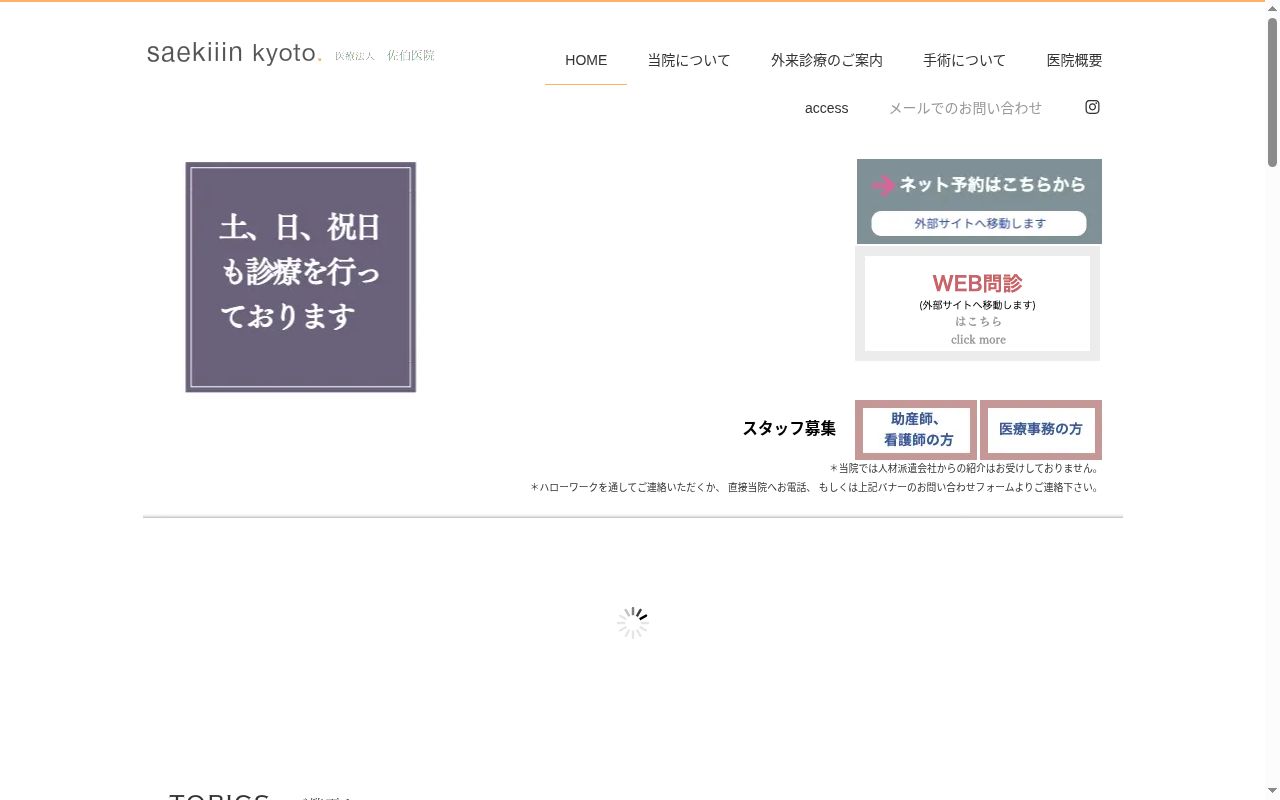Open the 手術について menu item

click(x=965, y=60)
